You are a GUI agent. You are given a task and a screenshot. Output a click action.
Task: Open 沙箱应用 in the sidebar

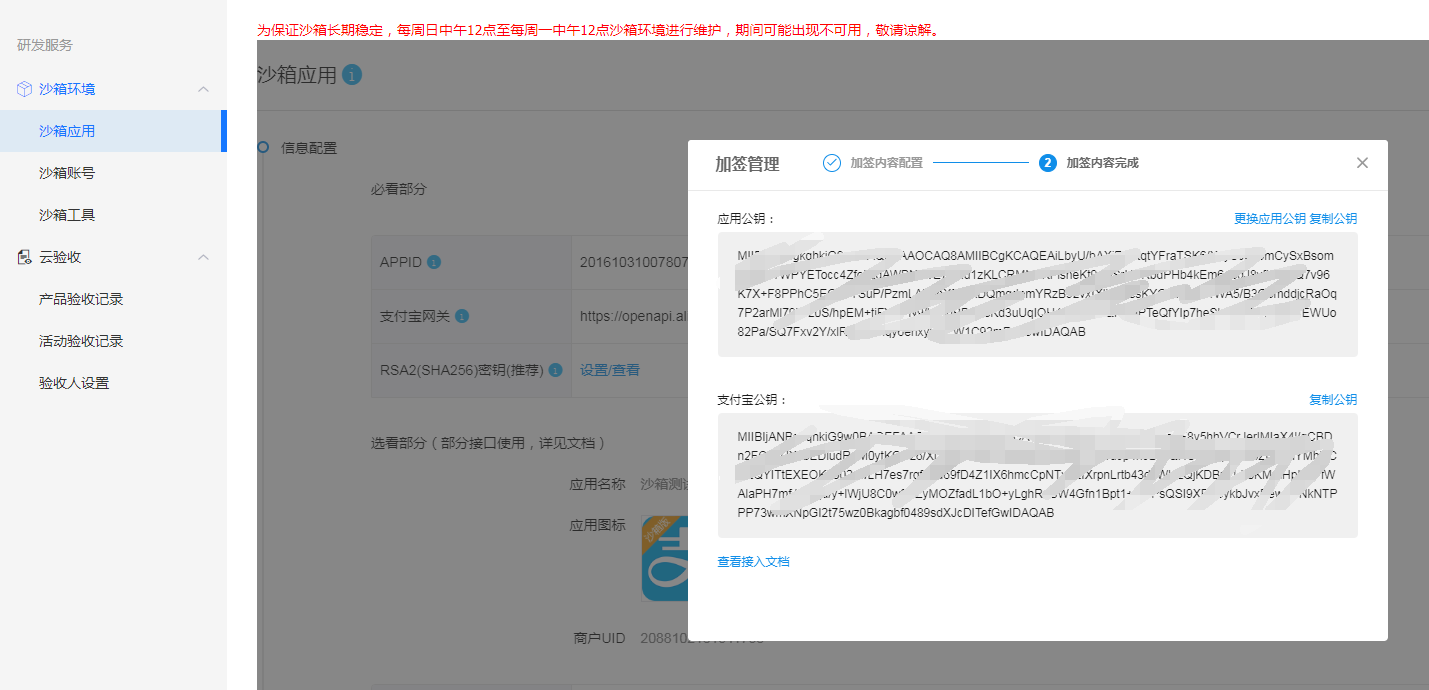pos(113,131)
